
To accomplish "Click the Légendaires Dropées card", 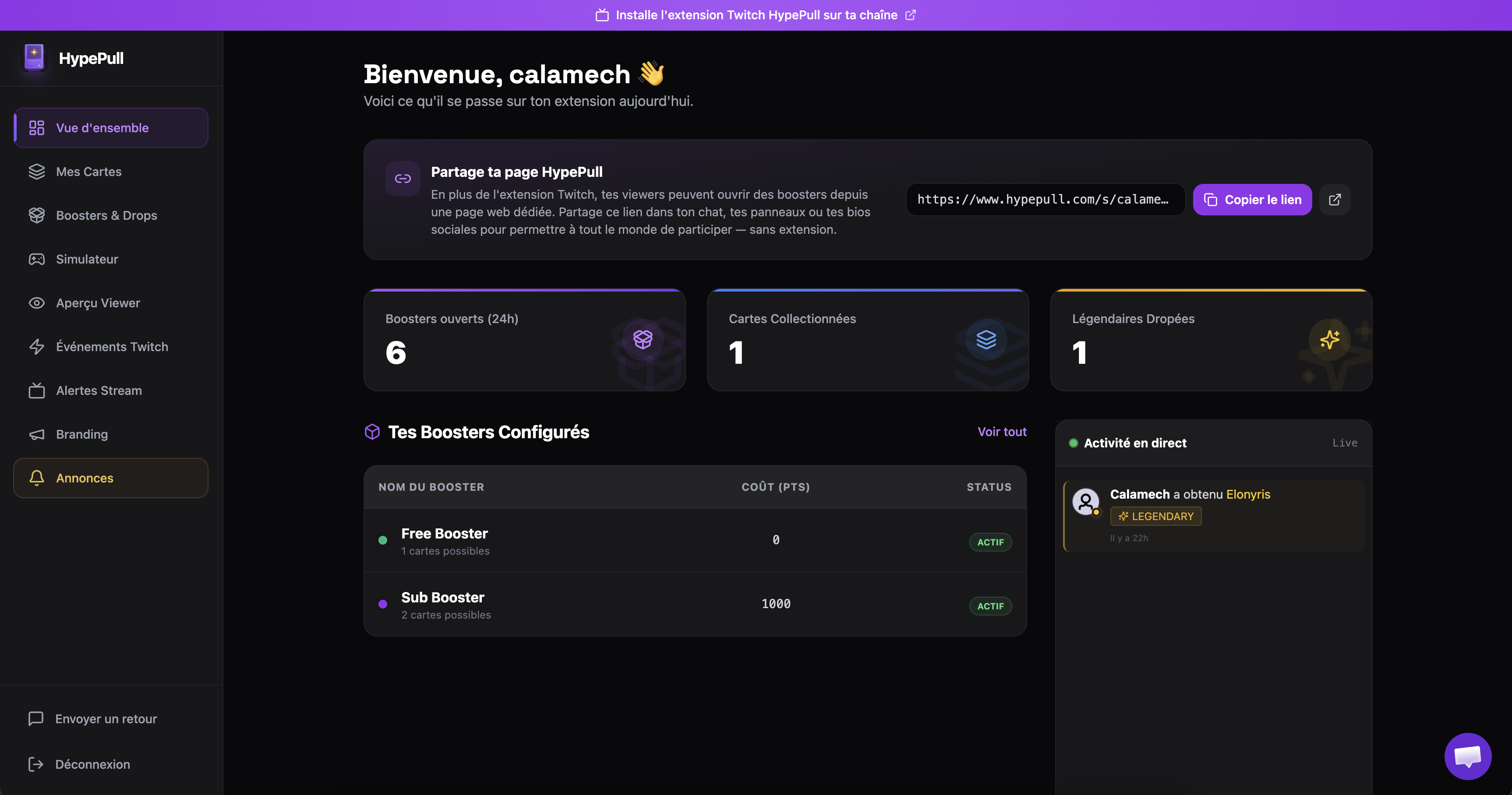I will click(x=1211, y=340).
